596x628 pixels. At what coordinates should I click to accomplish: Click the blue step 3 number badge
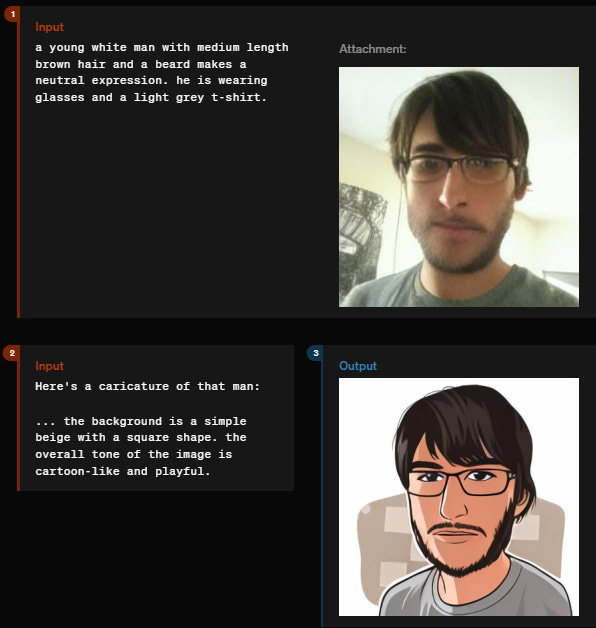[316, 353]
